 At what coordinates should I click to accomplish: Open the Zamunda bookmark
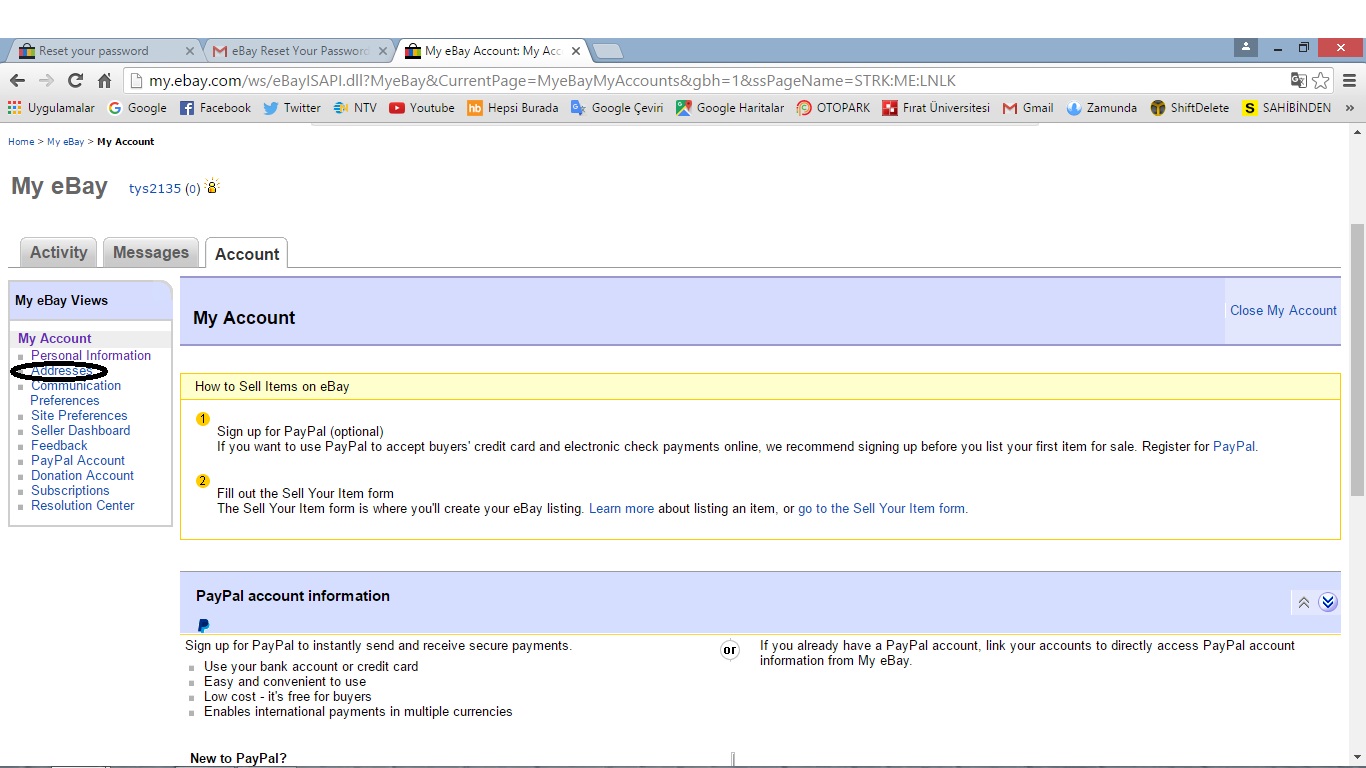click(x=1102, y=108)
